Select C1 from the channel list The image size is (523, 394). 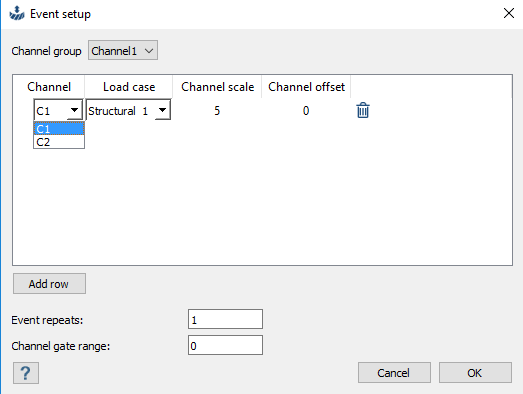point(59,129)
